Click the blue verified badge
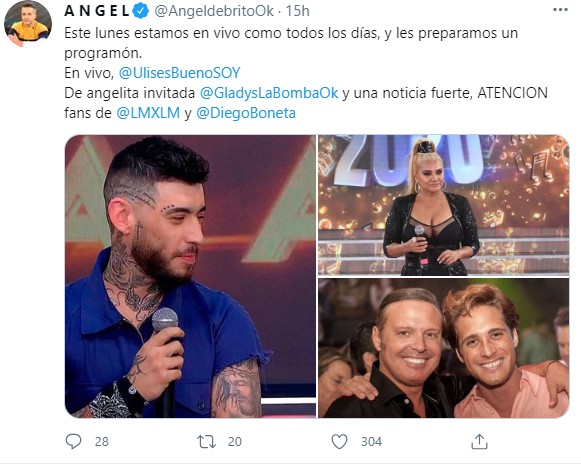581x464 pixels. pyautogui.click(x=140, y=11)
